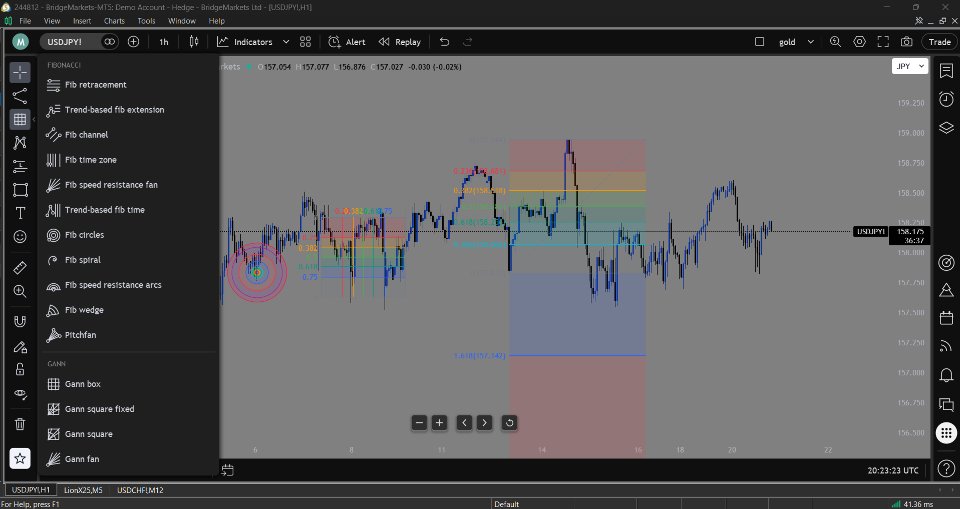The height and width of the screenshot is (509, 960).
Task: Open the Charts menu
Action: click(114, 21)
